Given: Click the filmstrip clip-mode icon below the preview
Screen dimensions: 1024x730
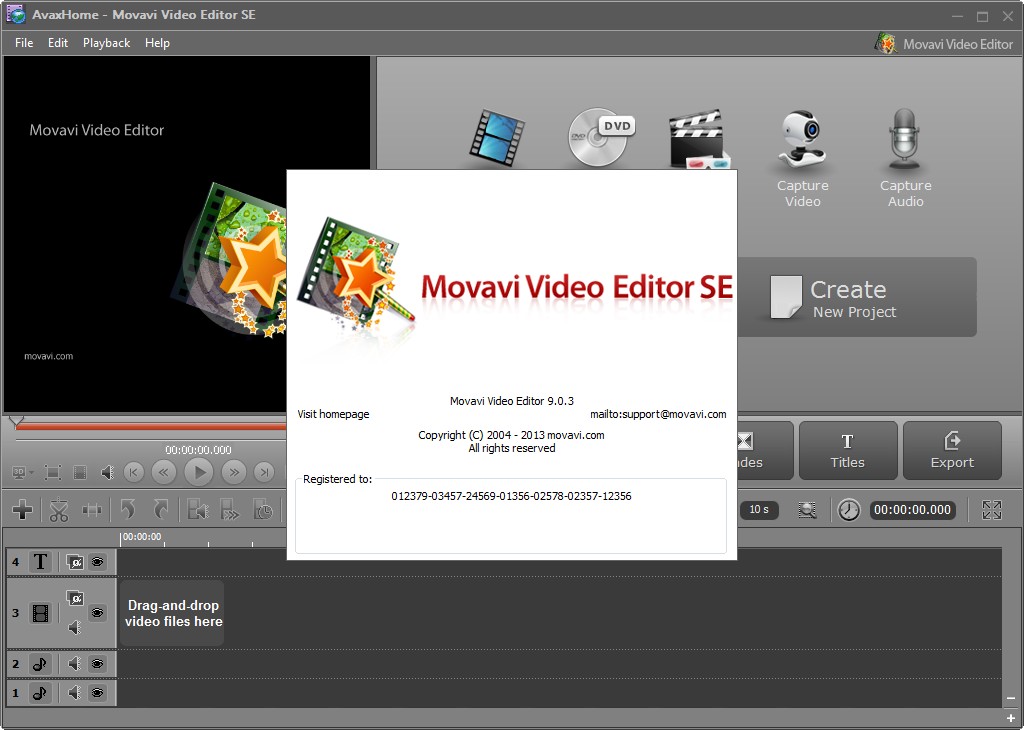Looking at the screenshot, I should pyautogui.click(x=80, y=472).
